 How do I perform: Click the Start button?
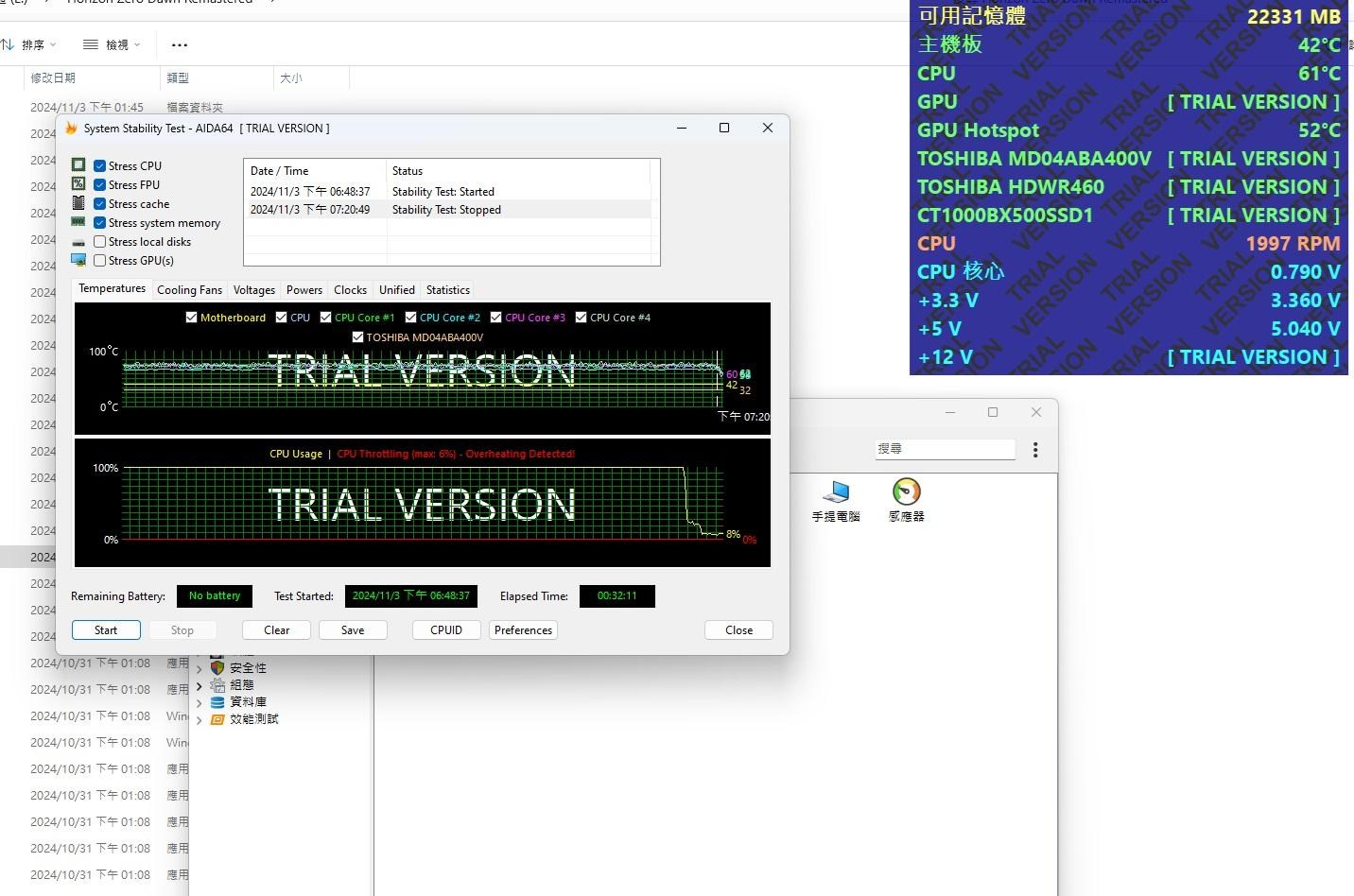point(106,630)
